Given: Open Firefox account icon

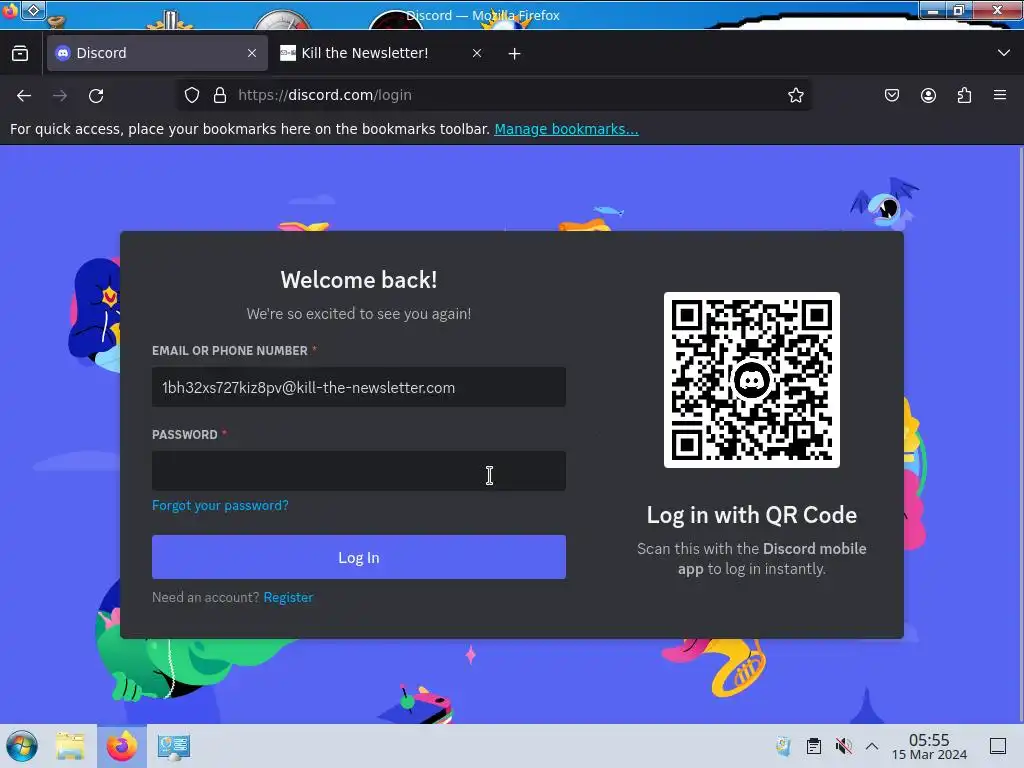Looking at the screenshot, I should (x=928, y=95).
